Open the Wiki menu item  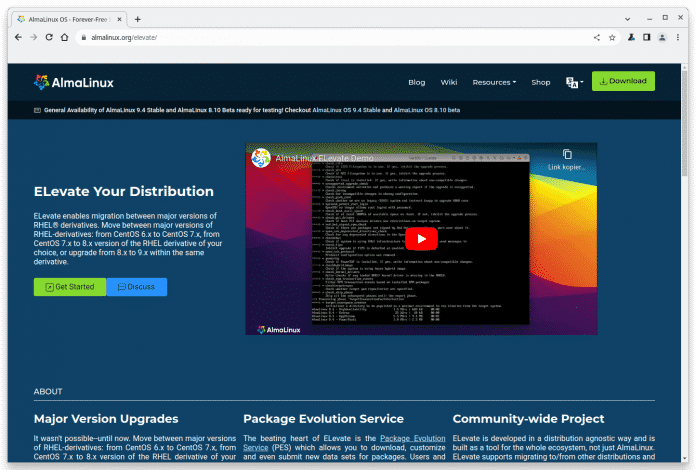point(449,82)
